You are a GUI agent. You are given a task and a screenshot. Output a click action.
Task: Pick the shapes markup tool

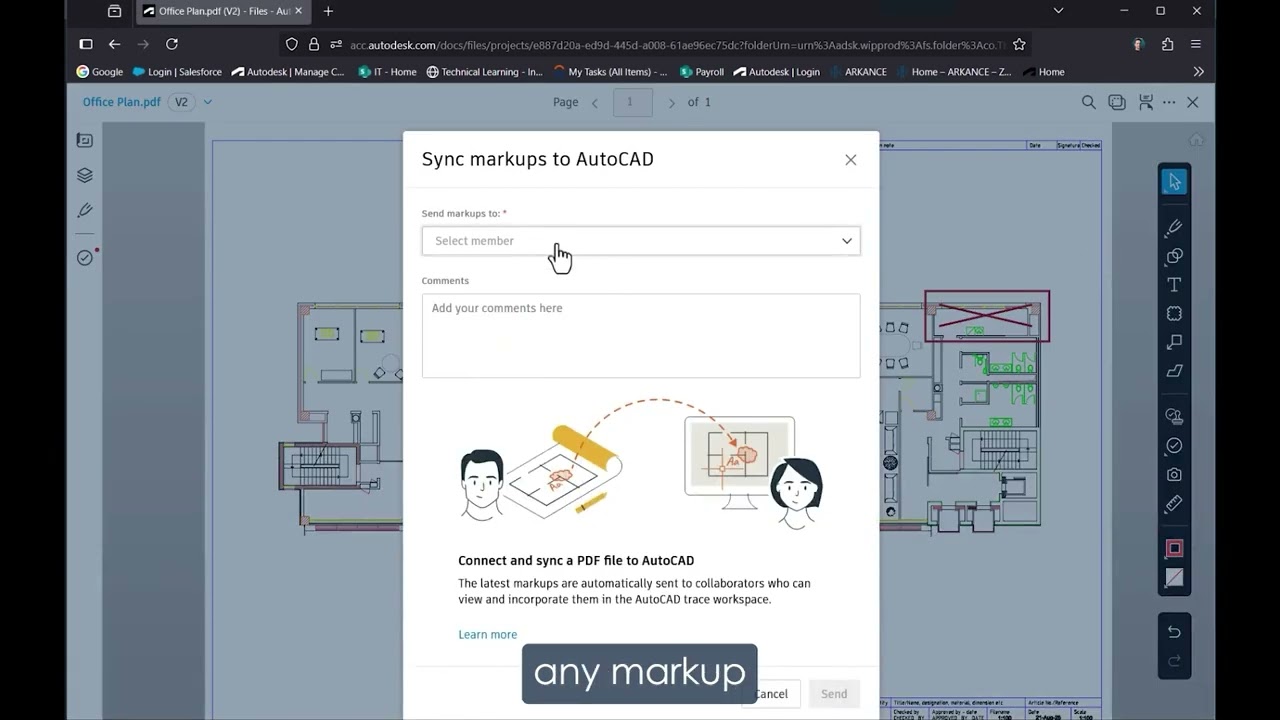1174,256
